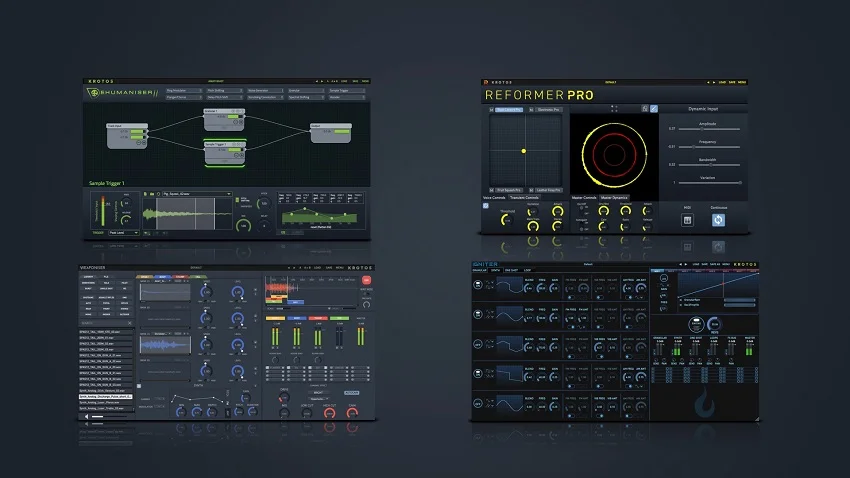Open the top-right library selector in Reformer Pro
Viewport: 850px width, 478px height.
pyautogui.click(x=548, y=109)
